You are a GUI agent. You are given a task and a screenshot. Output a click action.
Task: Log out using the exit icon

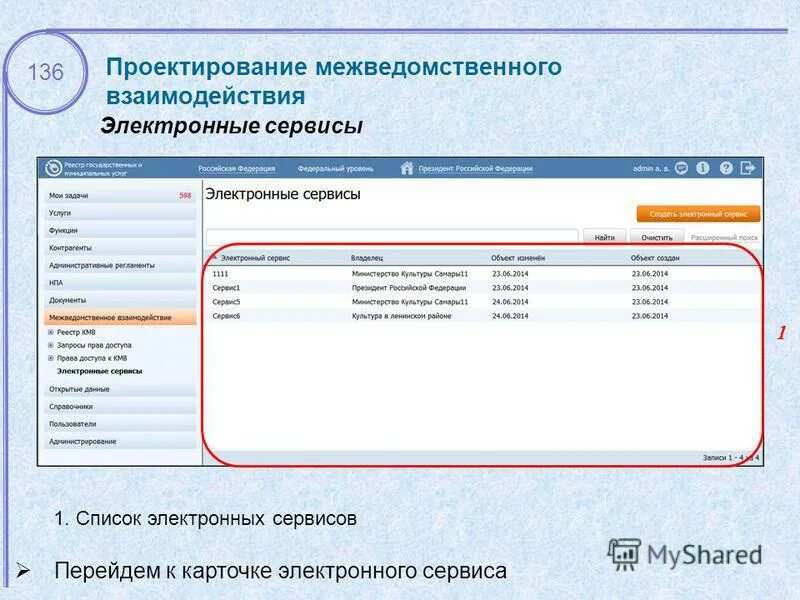[748, 168]
